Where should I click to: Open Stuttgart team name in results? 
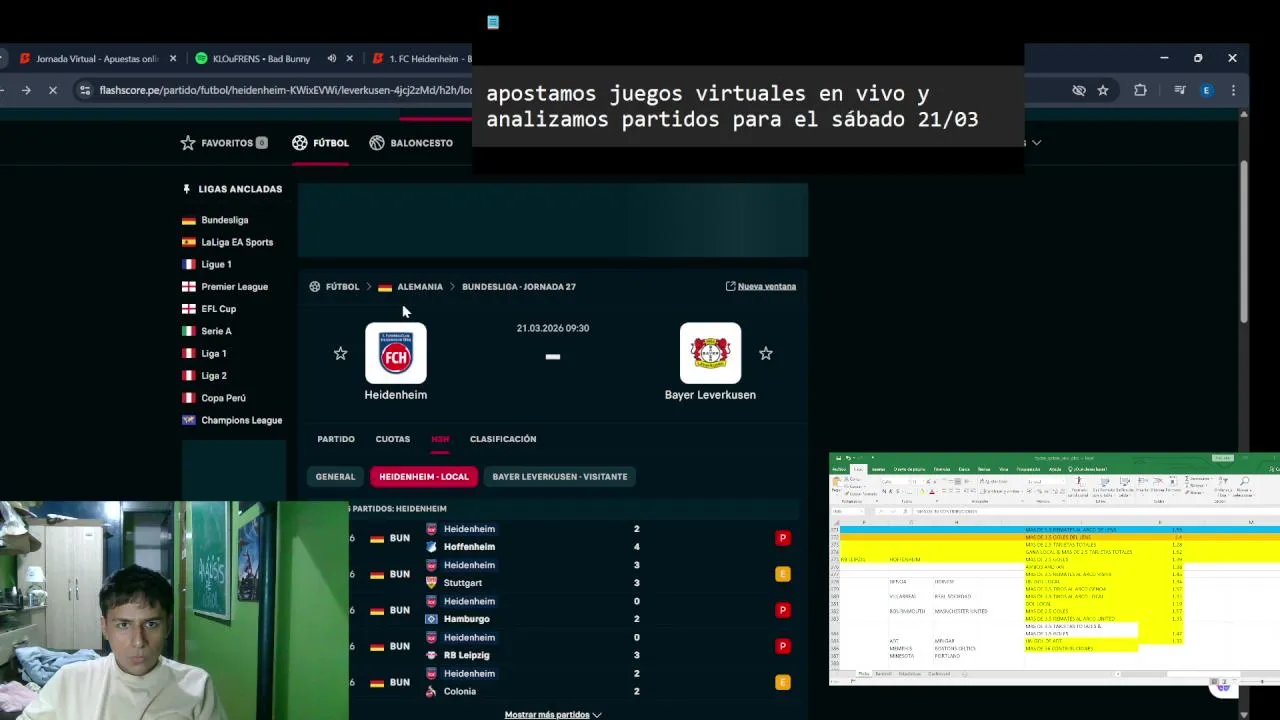(463, 583)
